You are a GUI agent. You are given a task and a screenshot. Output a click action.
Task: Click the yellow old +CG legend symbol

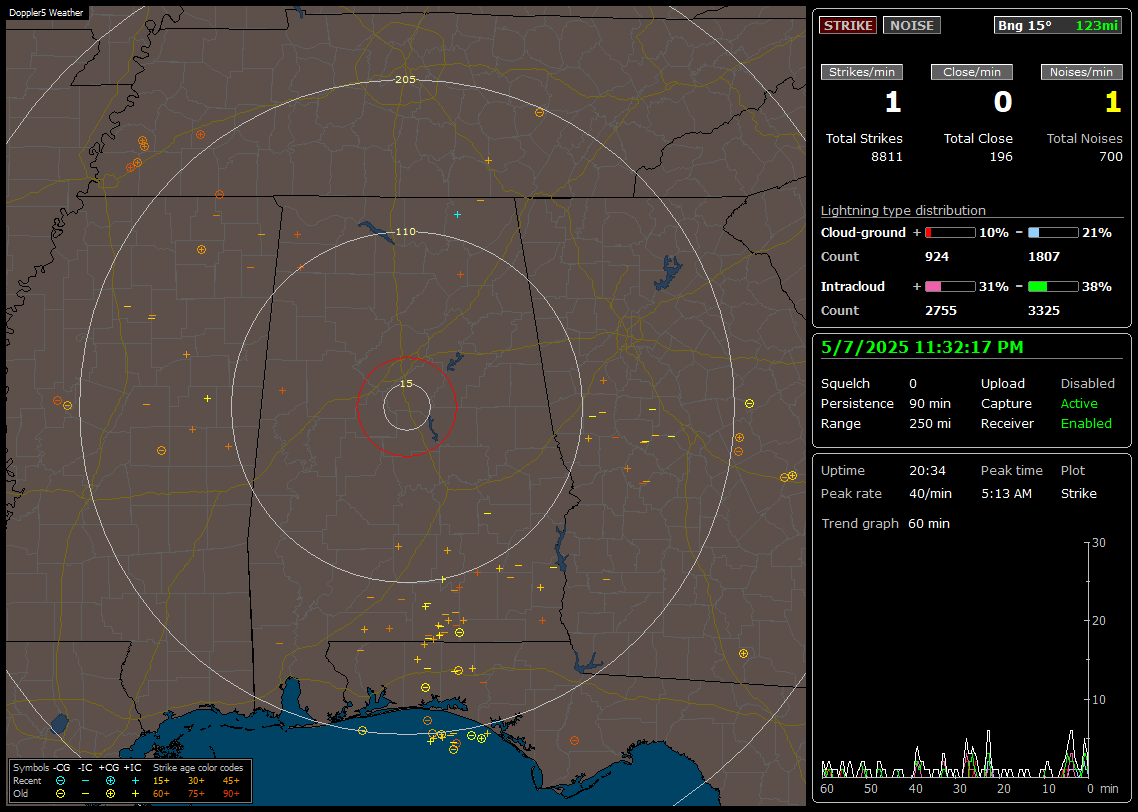[110, 794]
